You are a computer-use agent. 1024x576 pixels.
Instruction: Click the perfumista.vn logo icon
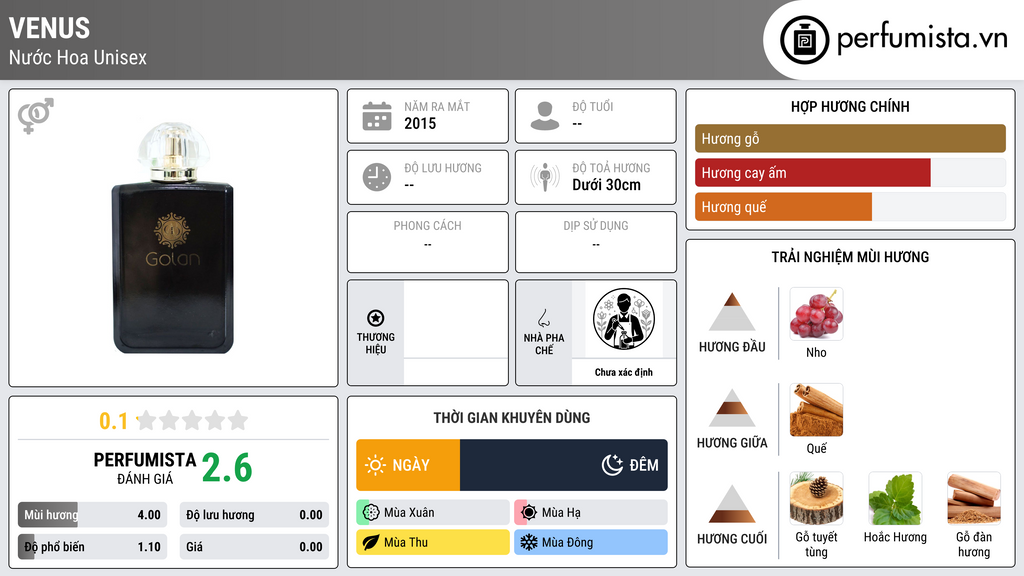pyautogui.click(x=804, y=40)
